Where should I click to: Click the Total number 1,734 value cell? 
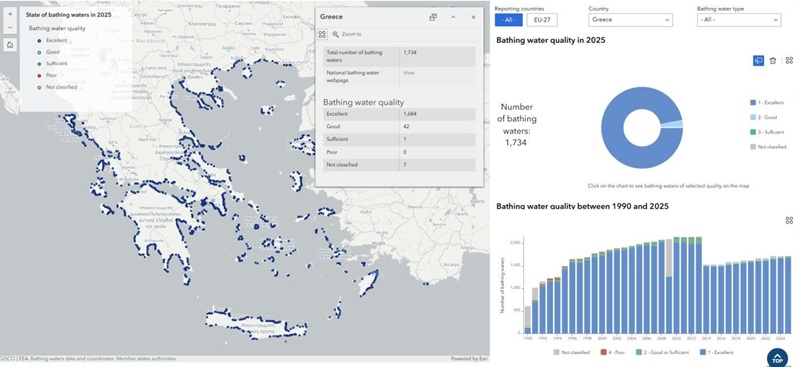[x=438, y=56]
